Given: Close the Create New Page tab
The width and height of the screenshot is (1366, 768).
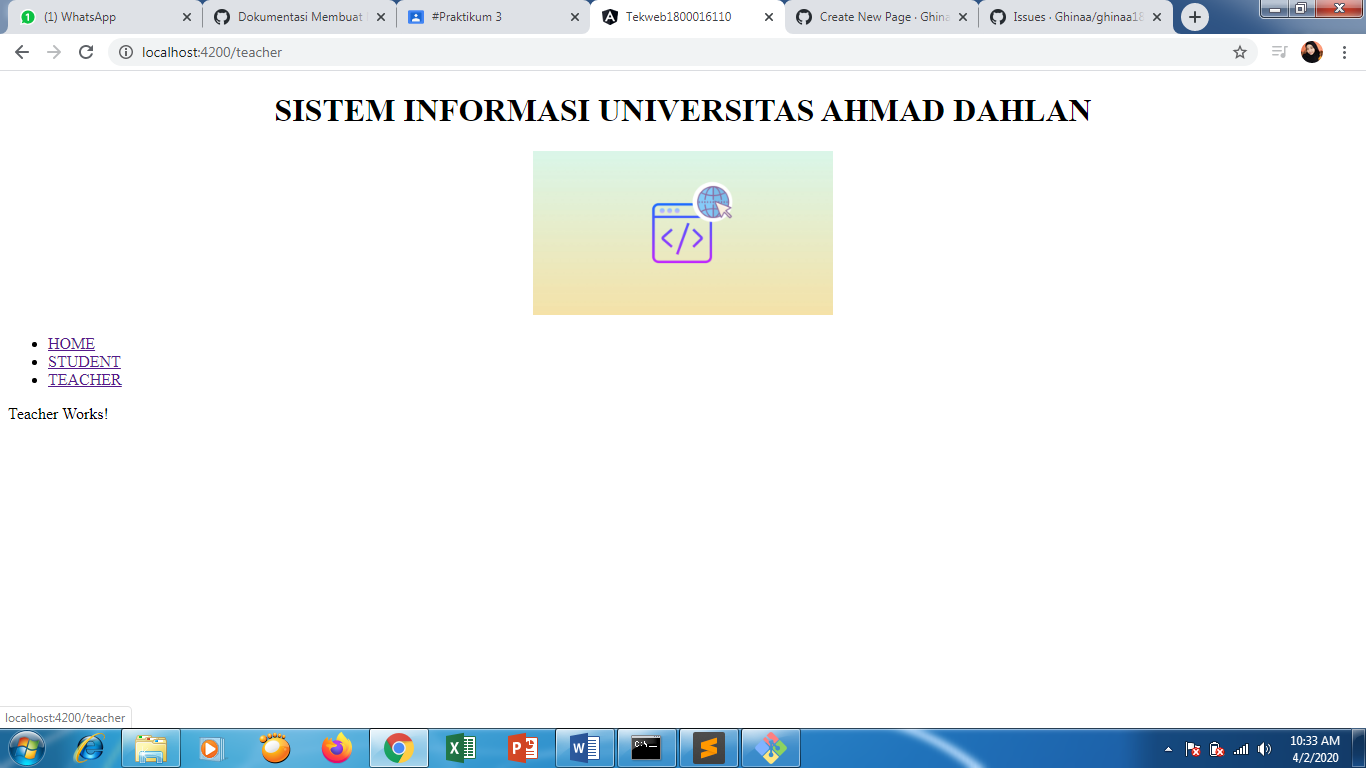Looking at the screenshot, I should (962, 17).
